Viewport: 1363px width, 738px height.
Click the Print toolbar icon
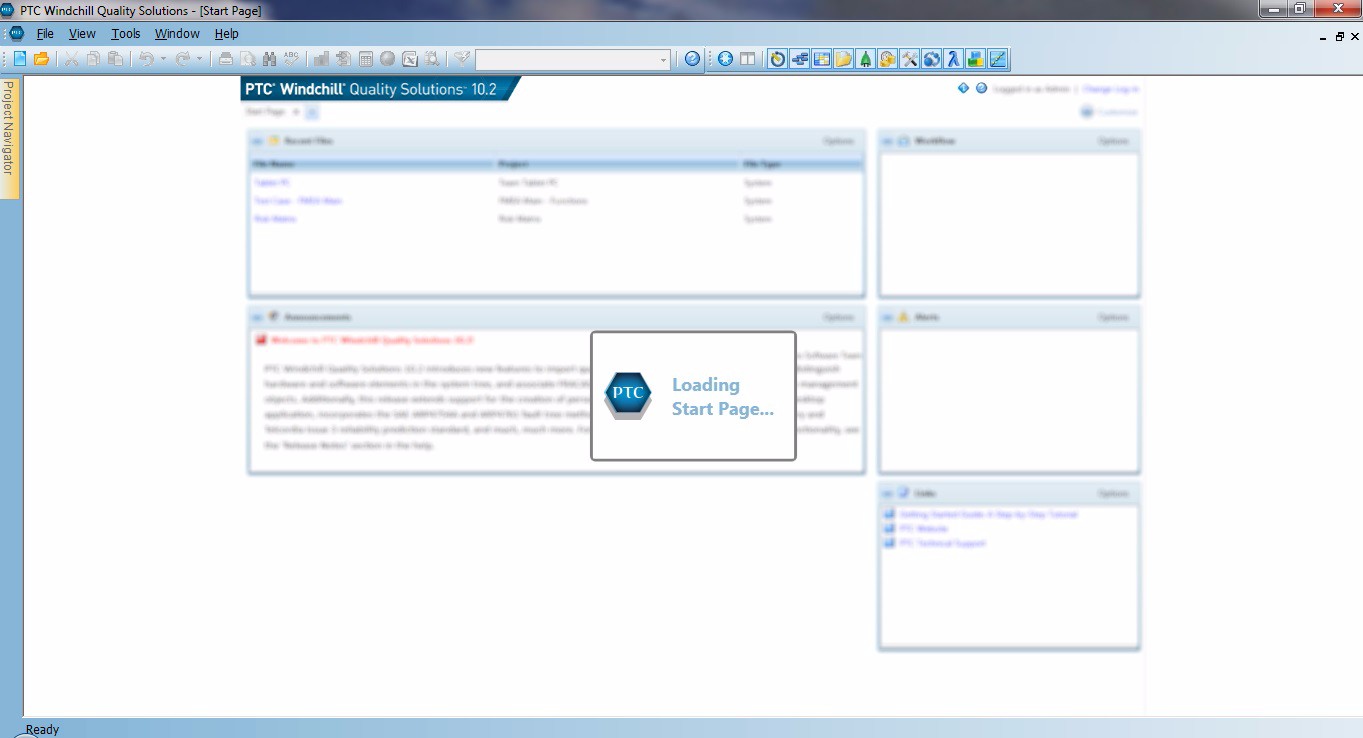pos(226,59)
